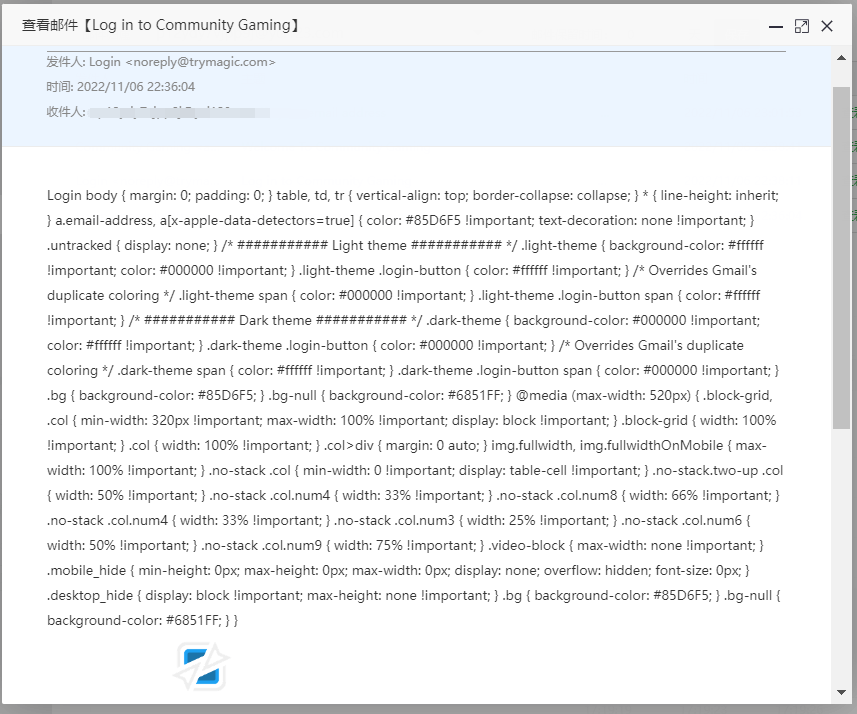The height and width of the screenshot is (714, 857).
Task: Close the Log in to Community Gaming mail
Action: [x=827, y=26]
